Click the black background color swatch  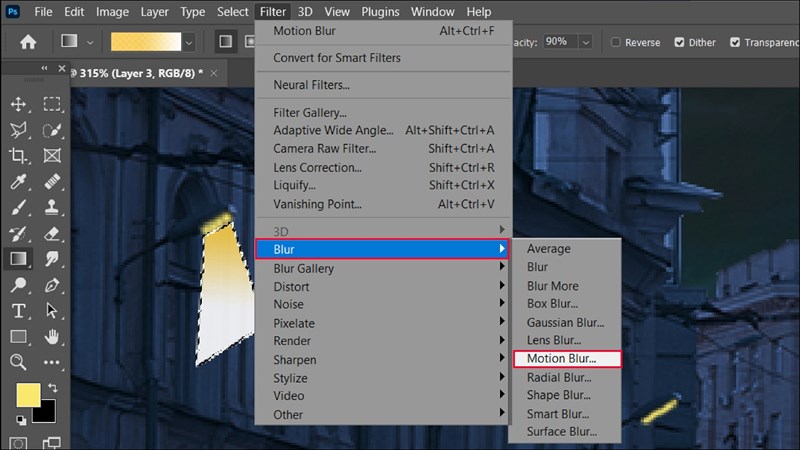point(47,414)
